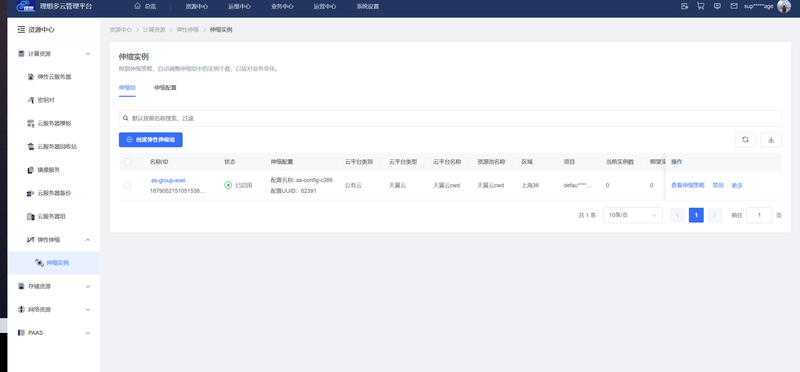Screen dimensions: 800x372
Task: Click the 共 1 条 total count text
Action: click(x=587, y=215)
